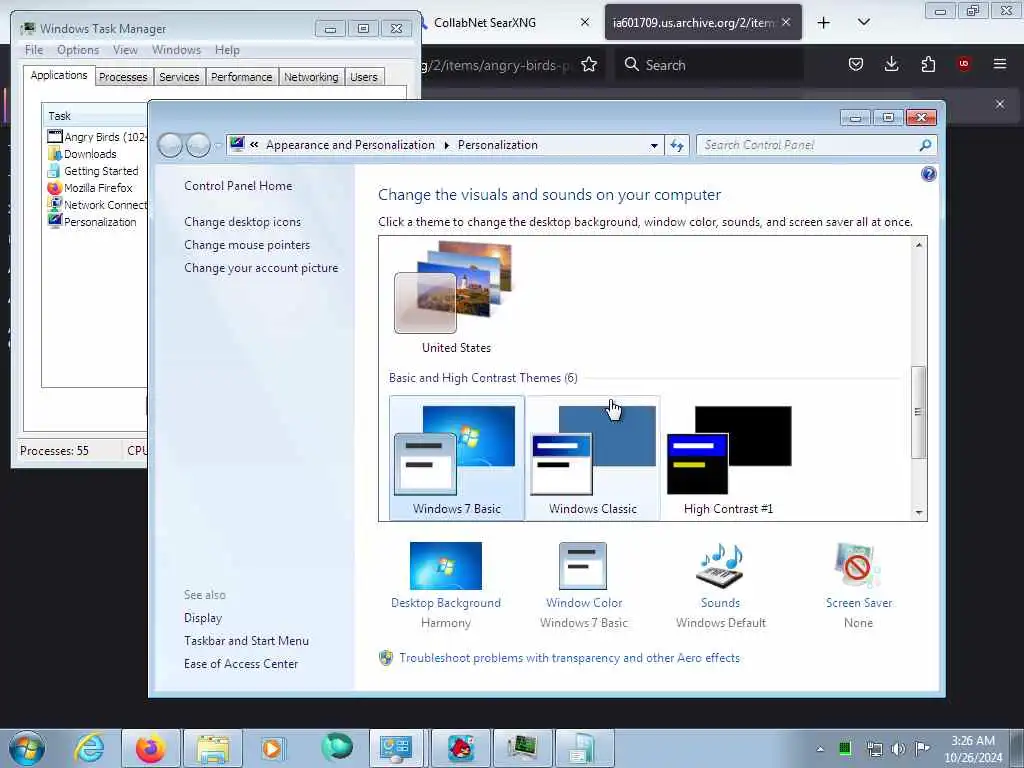Switch to Task Manager Performance tab
This screenshot has height=768, width=1024.
241,77
